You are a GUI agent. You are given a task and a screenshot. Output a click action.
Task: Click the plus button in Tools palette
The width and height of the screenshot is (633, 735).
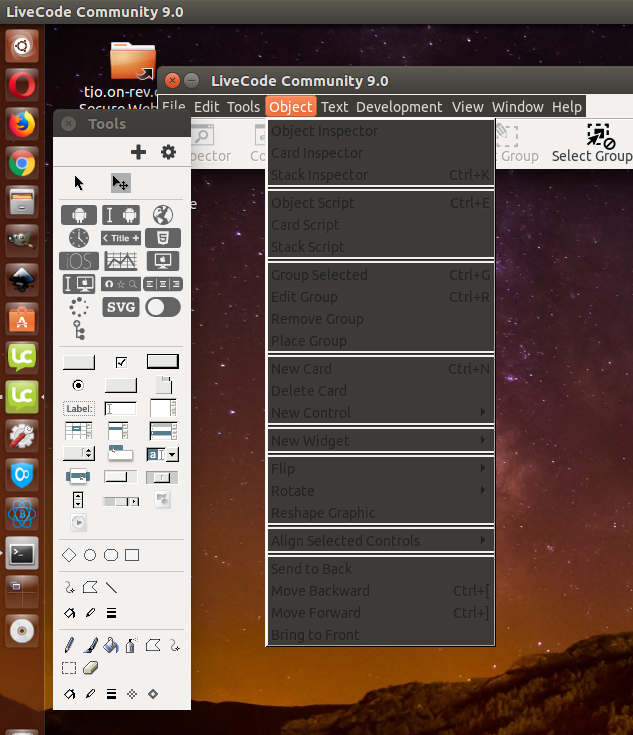click(138, 152)
